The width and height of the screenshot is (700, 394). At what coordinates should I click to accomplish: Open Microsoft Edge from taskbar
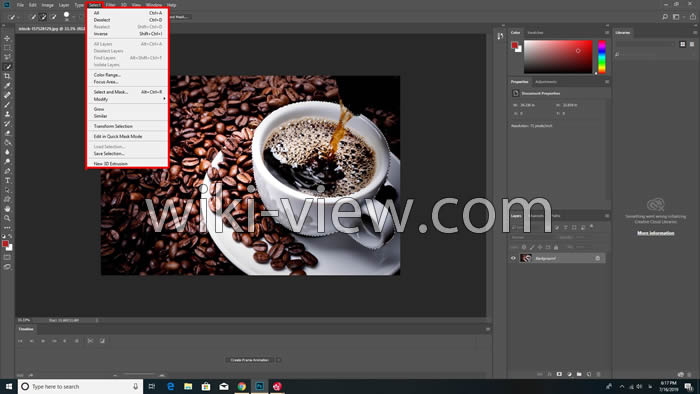click(x=171, y=386)
